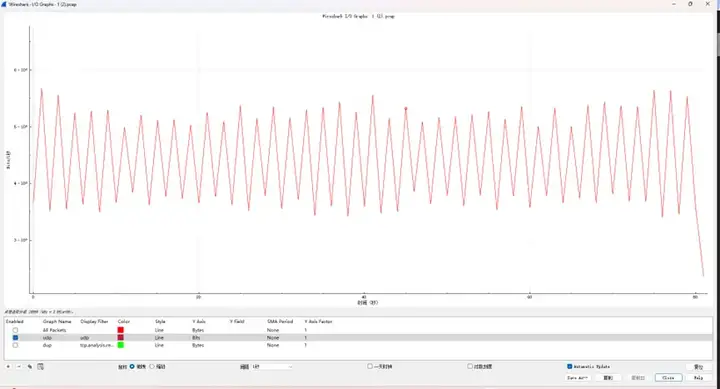
Task: Select the zoom mouse mode radio button
Action: click(152, 366)
